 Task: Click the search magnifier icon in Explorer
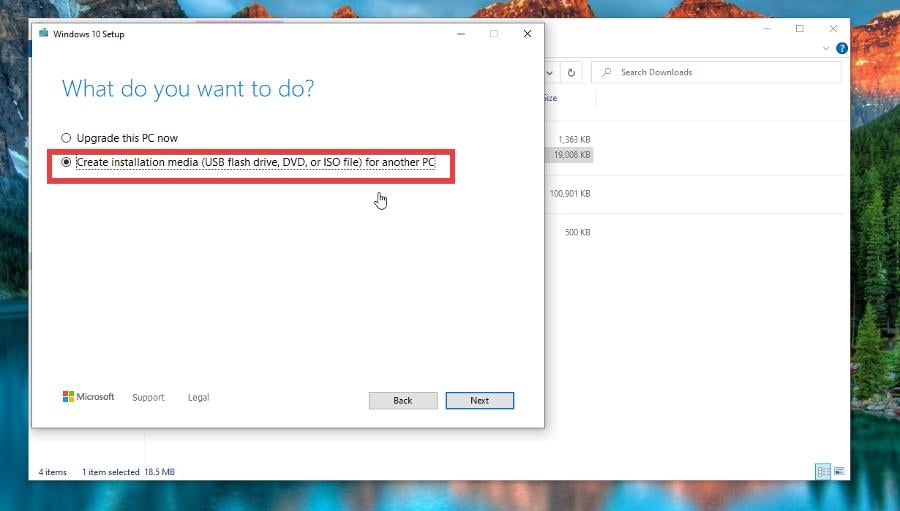606,72
